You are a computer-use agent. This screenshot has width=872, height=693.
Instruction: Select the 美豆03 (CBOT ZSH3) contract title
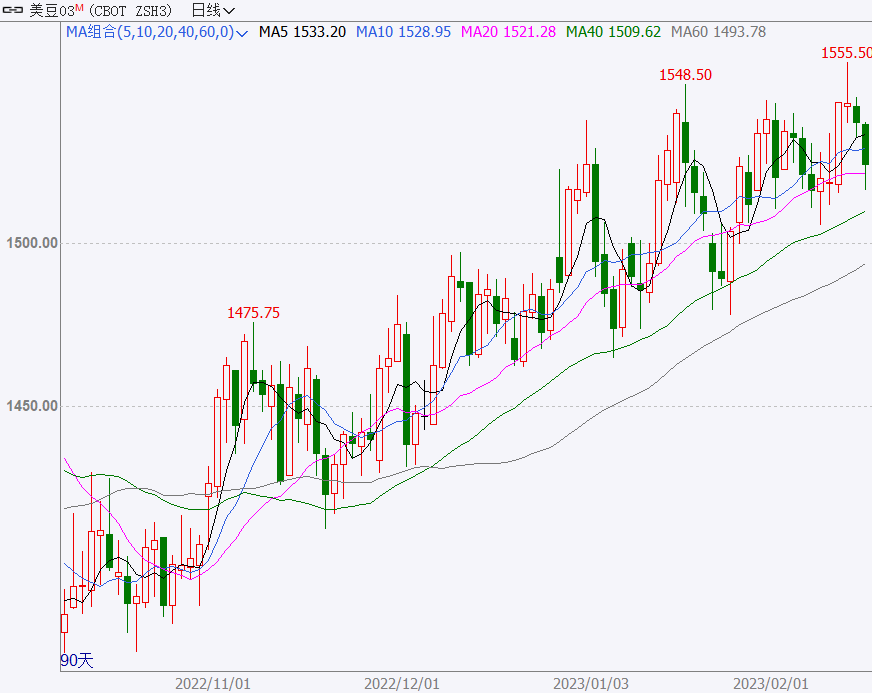click(101, 10)
